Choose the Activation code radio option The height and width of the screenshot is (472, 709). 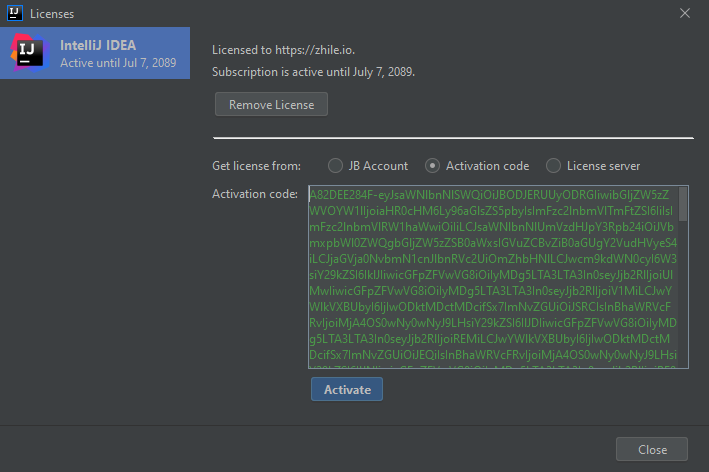[x=432, y=166]
